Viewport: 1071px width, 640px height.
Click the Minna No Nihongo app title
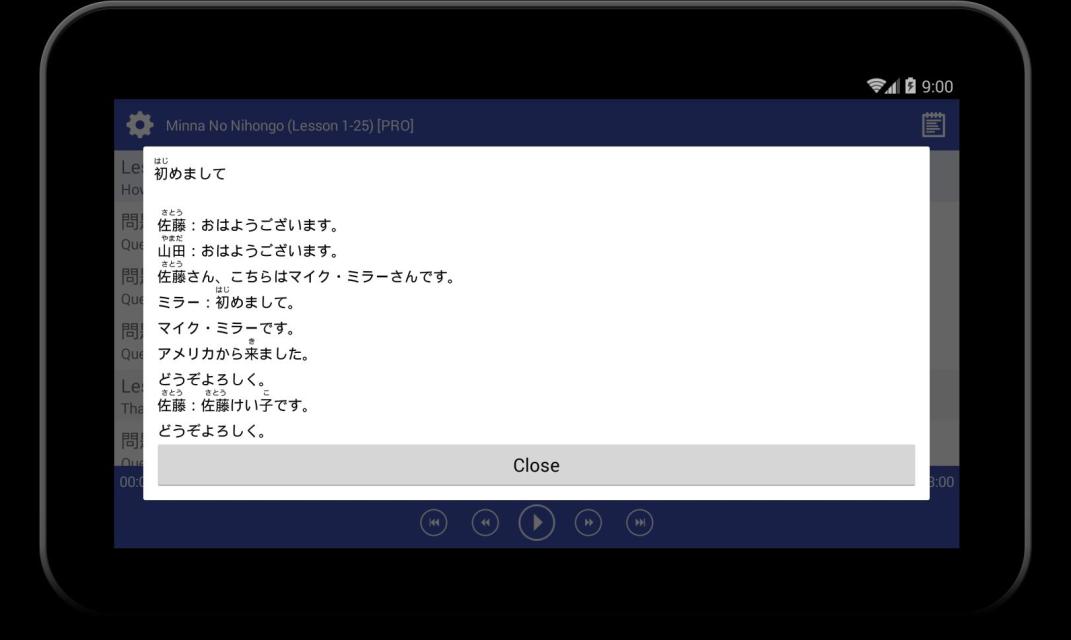click(290, 126)
